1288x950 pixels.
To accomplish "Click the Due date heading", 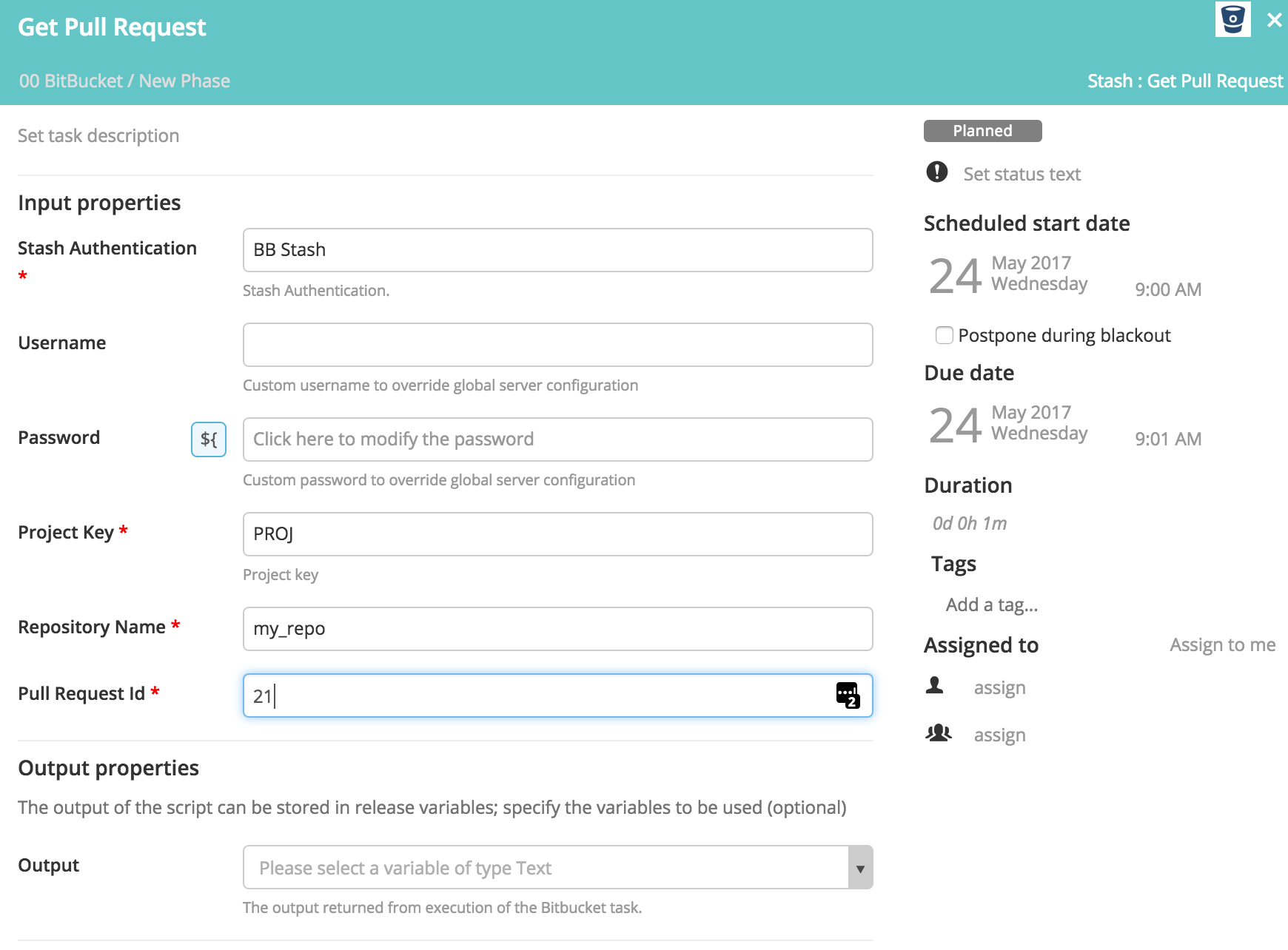I will tap(969, 373).
